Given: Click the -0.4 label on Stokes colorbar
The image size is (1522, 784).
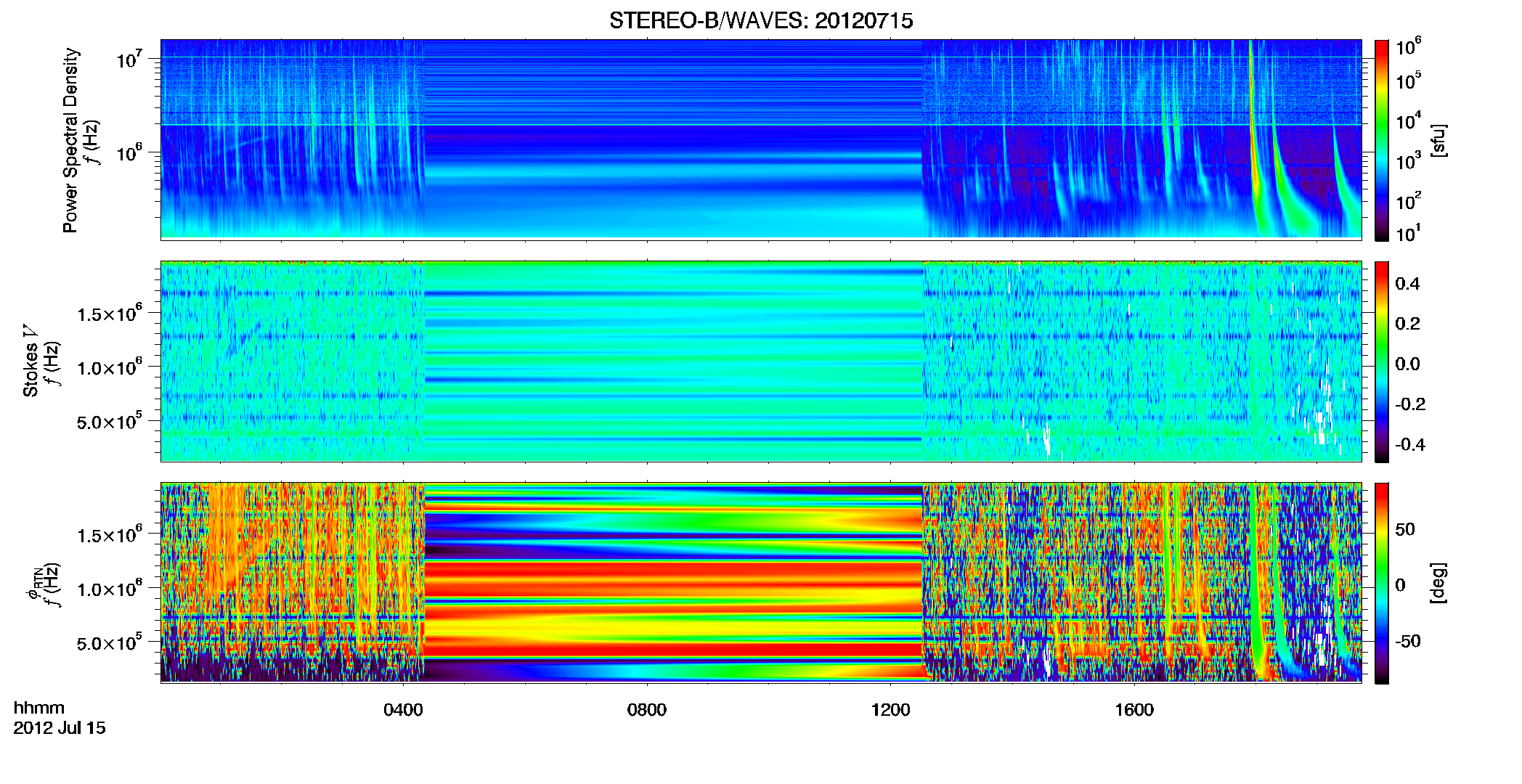Looking at the screenshot, I should pyautogui.click(x=1410, y=444).
